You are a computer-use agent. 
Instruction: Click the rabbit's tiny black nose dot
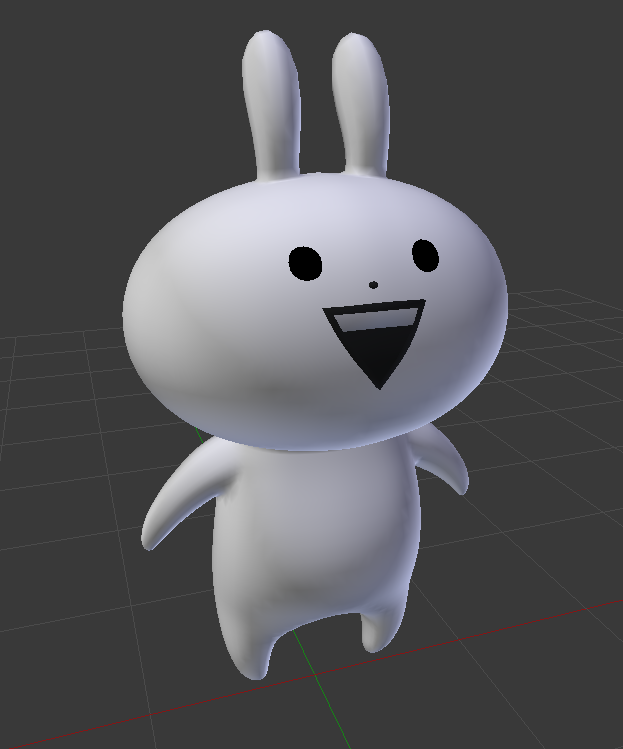click(x=374, y=285)
